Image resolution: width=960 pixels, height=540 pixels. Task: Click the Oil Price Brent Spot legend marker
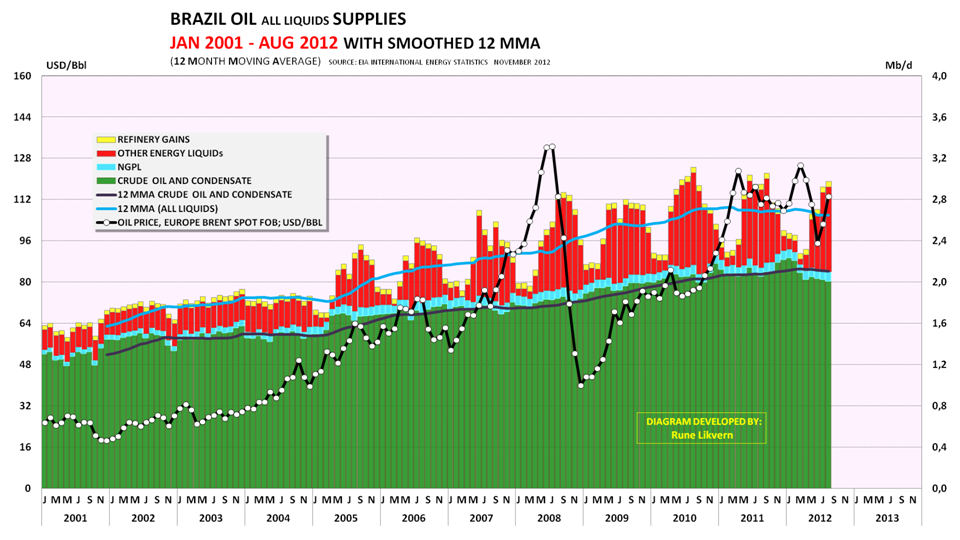[x=106, y=222]
